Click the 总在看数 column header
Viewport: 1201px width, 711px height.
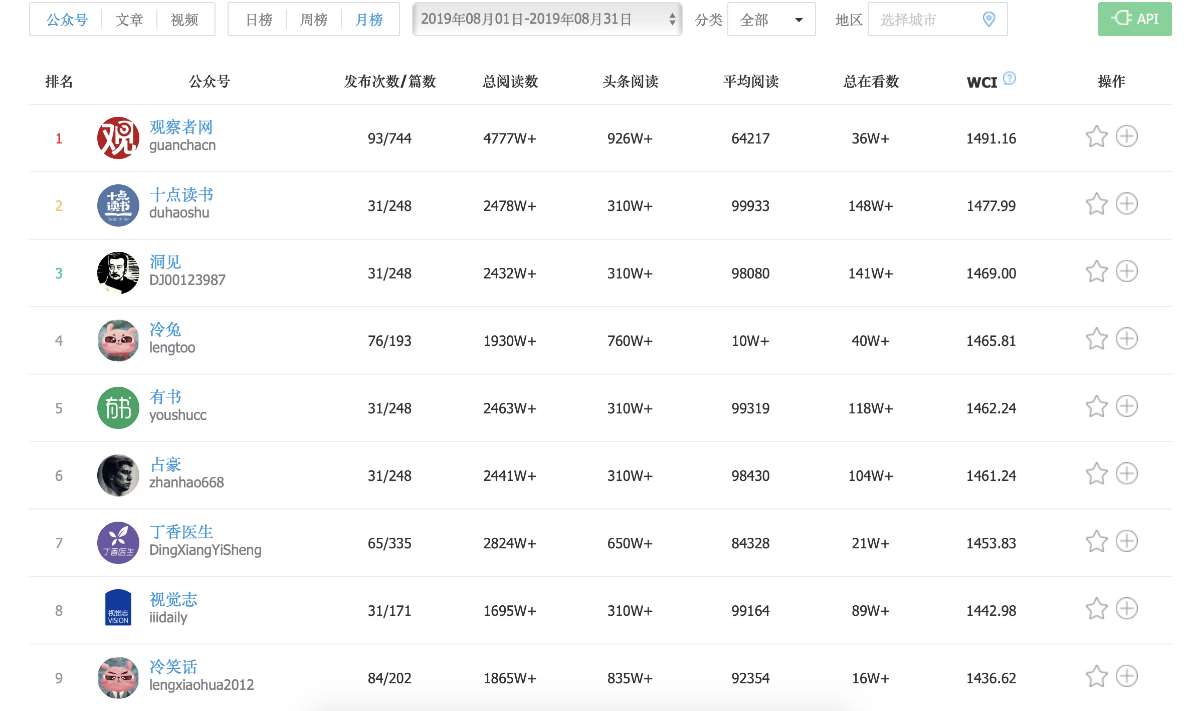pyautogui.click(x=871, y=82)
